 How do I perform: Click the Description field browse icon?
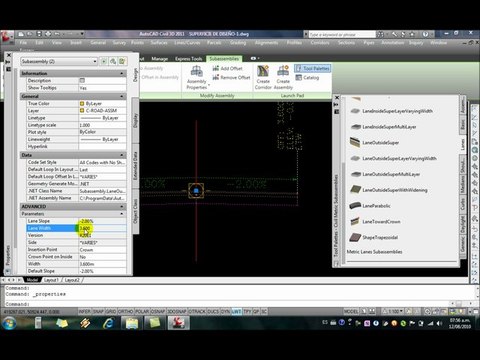(82, 80)
